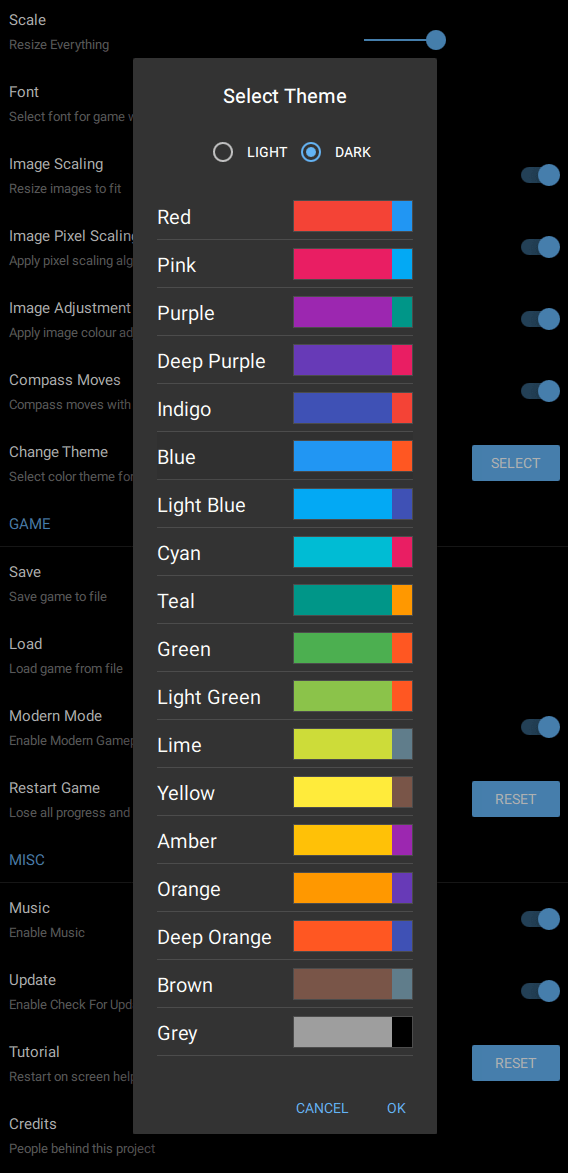Screen dimensions: 568x1173
Task: Click the Scale slider handle
Action: pyautogui.click(x=436, y=40)
